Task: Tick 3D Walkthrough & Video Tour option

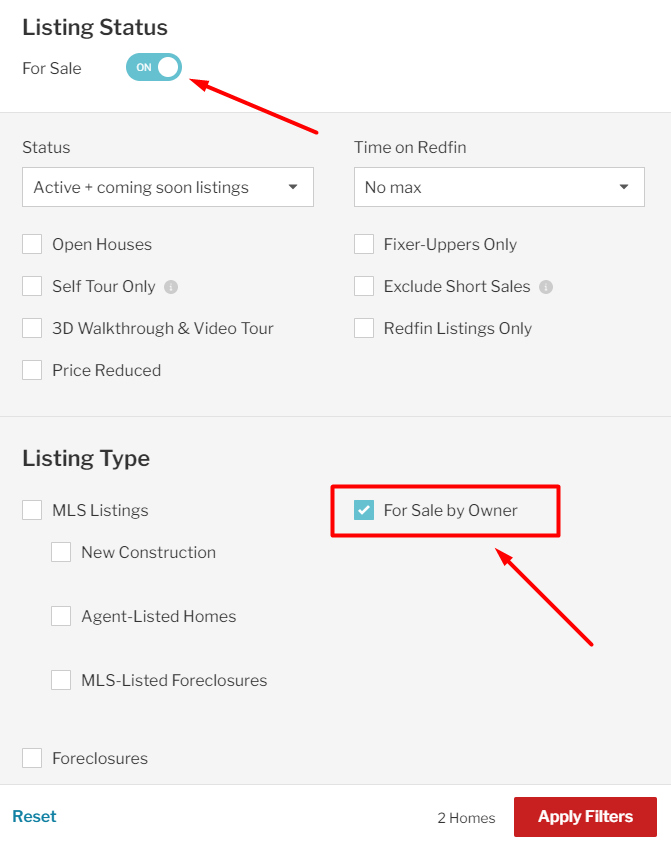Action: (x=32, y=328)
